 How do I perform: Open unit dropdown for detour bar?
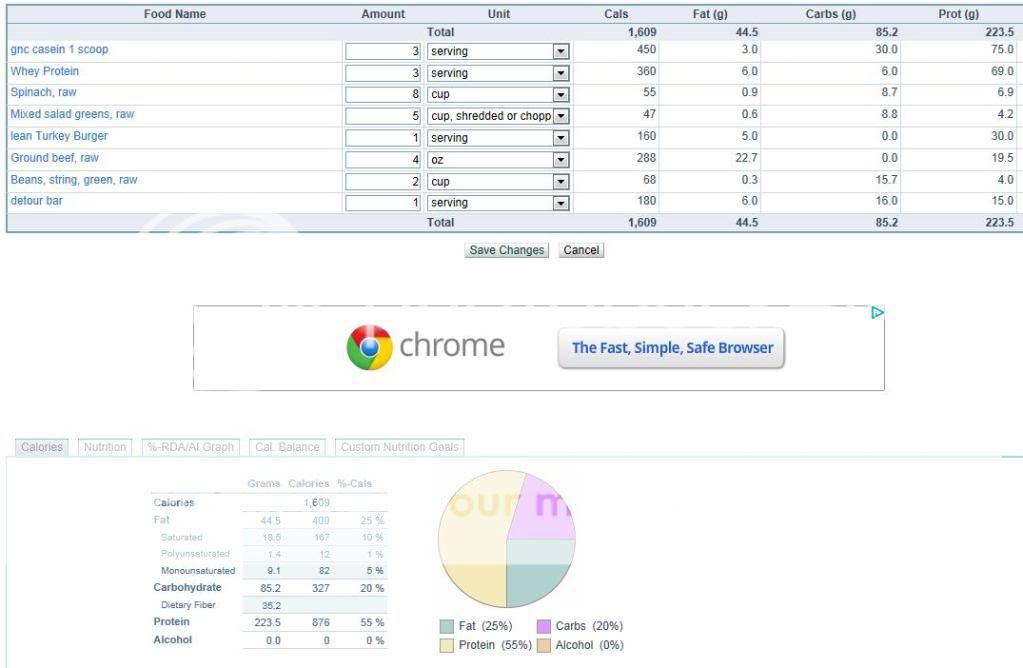(560, 203)
